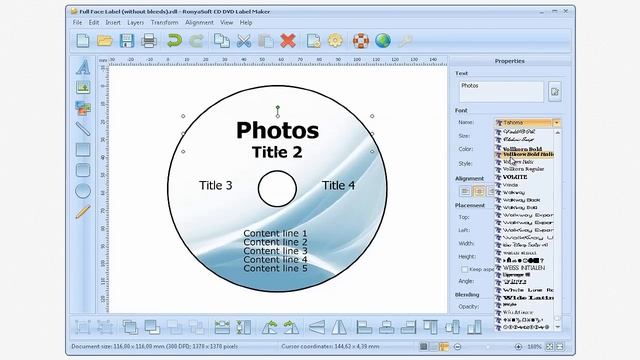Image resolution: width=640 pixels, height=360 pixels.
Task: Set left text alignment
Action: click(x=465, y=191)
